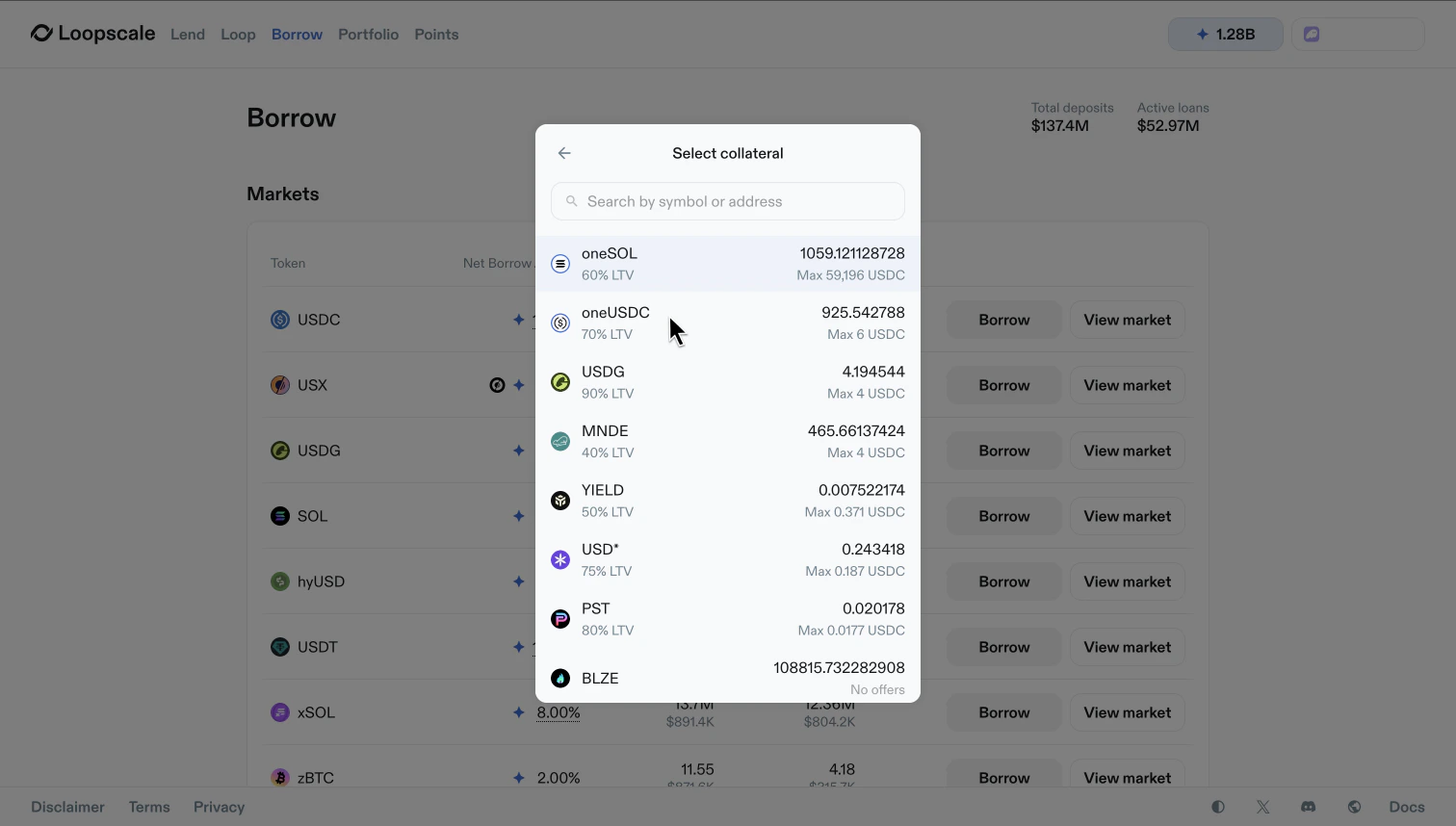Click the 1.28B points button
The height and width of the screenshot is (826, 1456).
[1226, 34]
